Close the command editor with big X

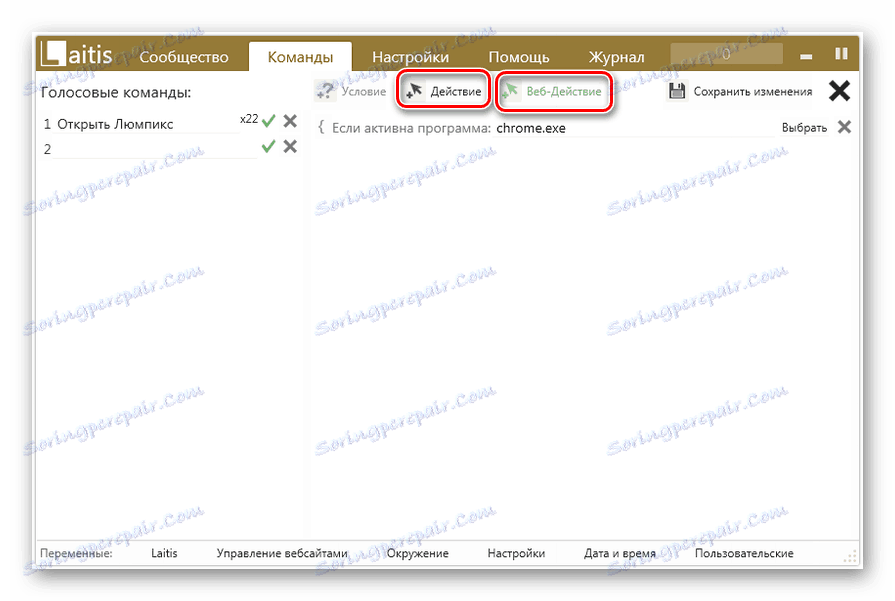coord(840,91)
